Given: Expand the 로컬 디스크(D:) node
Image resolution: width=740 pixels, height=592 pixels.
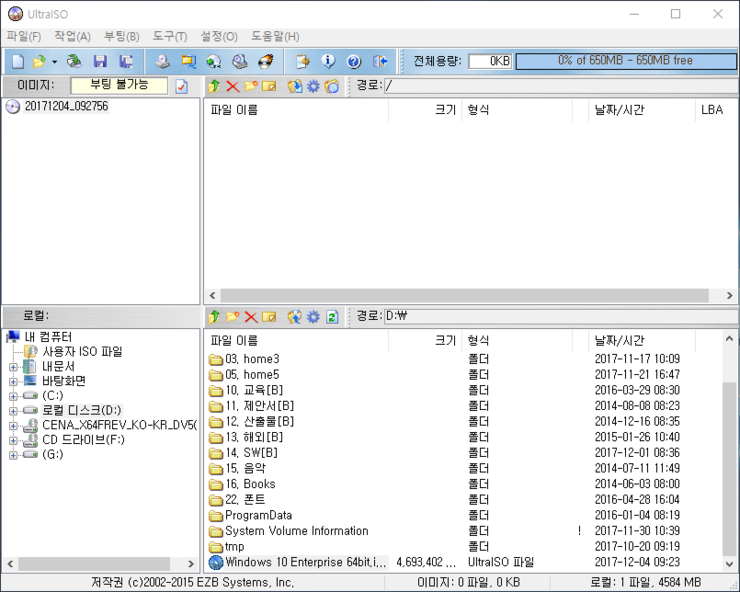Looking at the screenshot, I should 13,411.
